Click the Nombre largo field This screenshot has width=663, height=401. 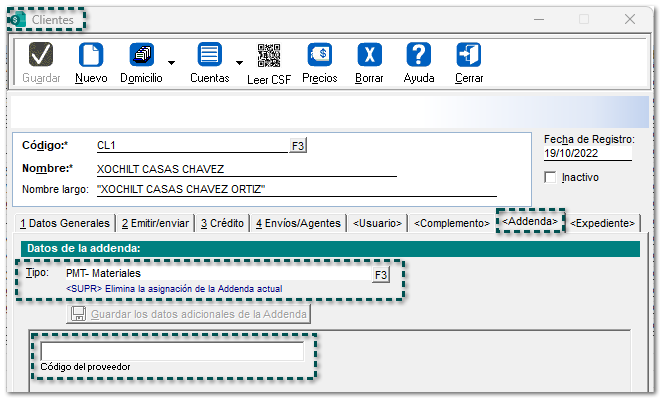tap(296, 189)
